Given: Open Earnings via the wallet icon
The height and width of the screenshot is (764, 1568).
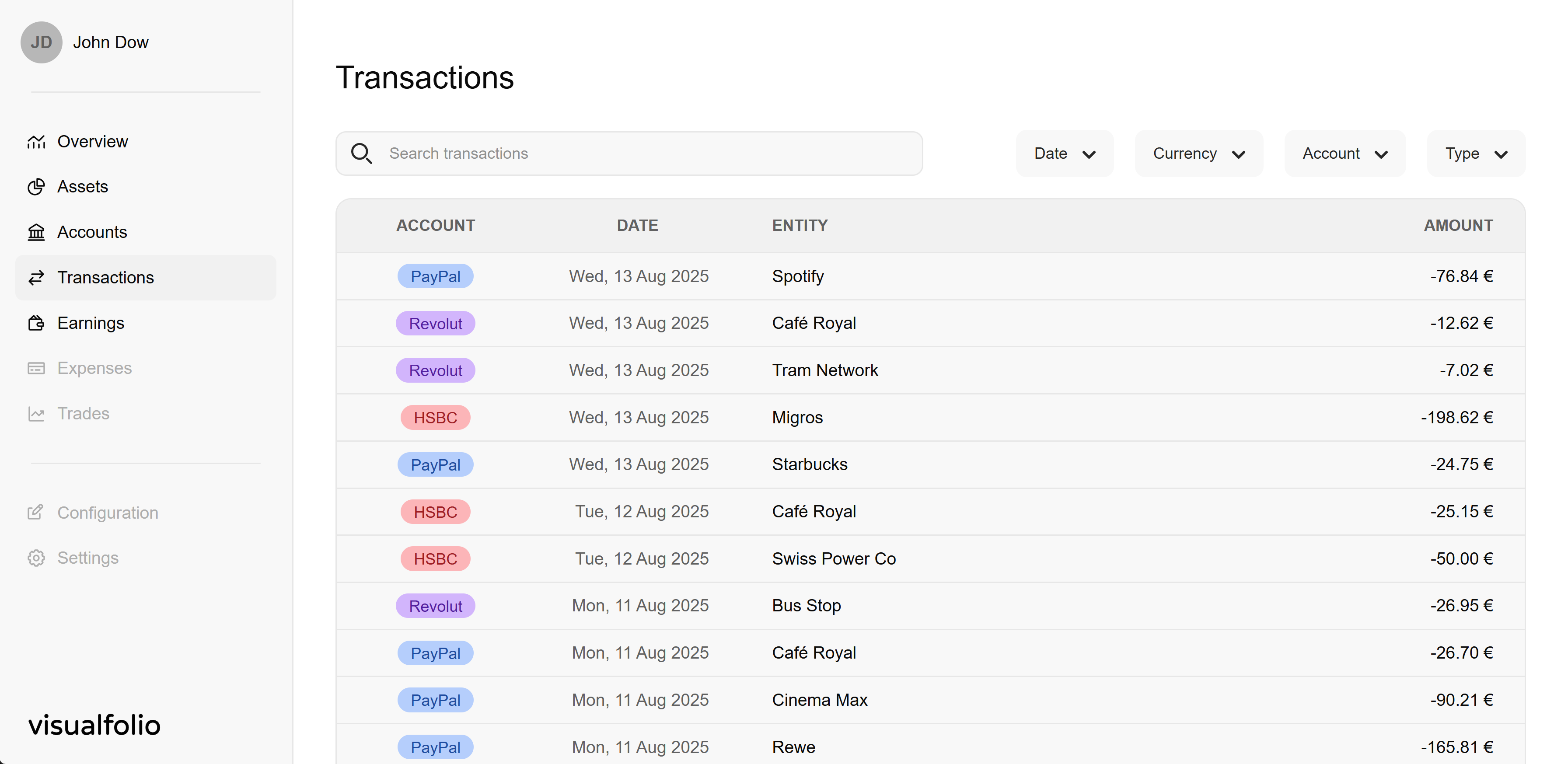Looking at the screenshot, I should (x=37, y=323).
